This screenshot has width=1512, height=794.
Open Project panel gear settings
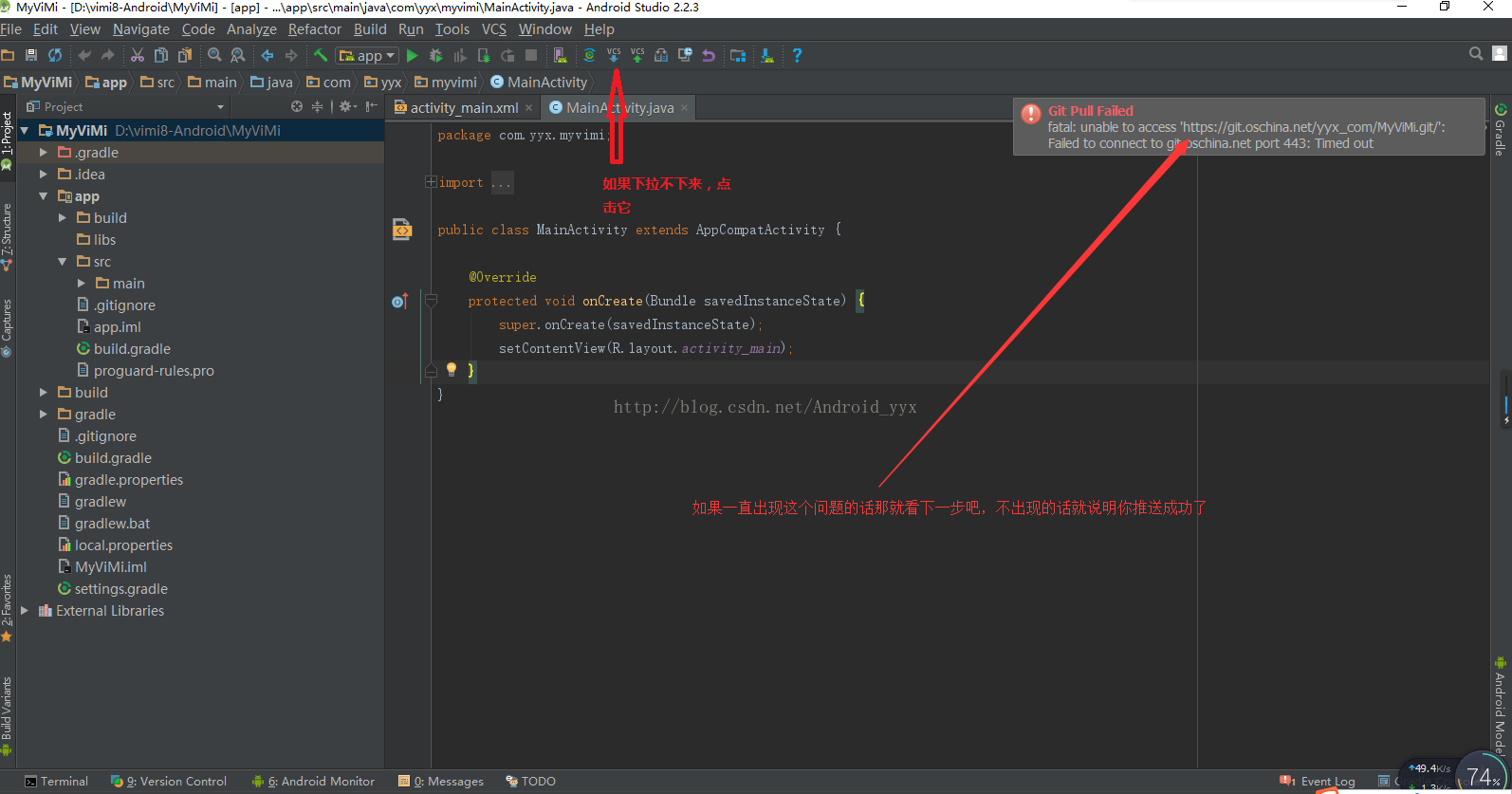347,106
